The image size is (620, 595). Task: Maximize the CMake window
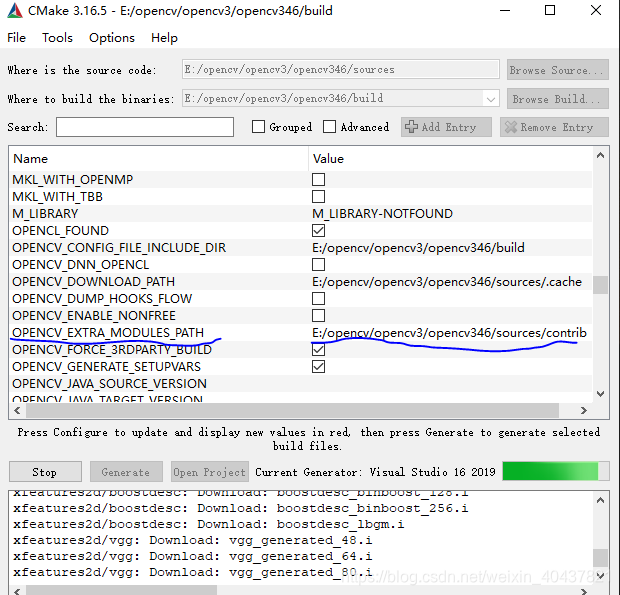tap(550, 10)
